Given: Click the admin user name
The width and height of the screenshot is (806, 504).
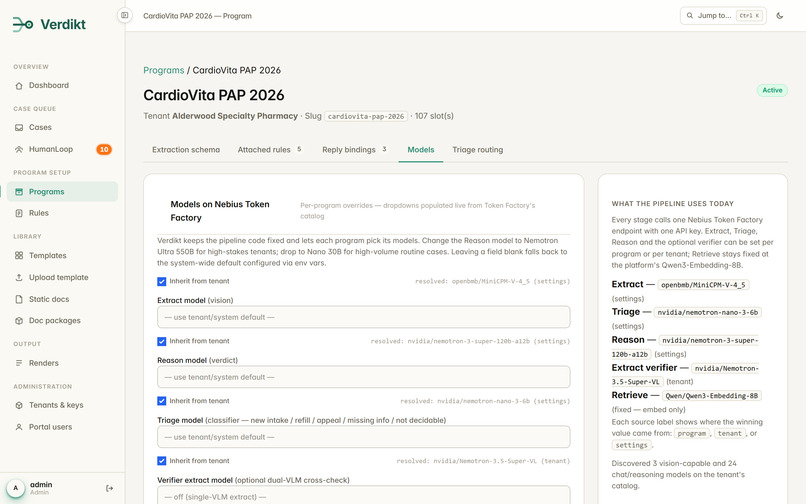Looking at the screenshot, I should 41,484.
